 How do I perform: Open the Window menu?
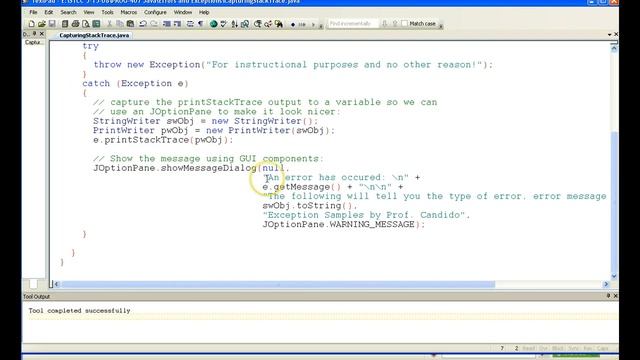coord(182,12)
